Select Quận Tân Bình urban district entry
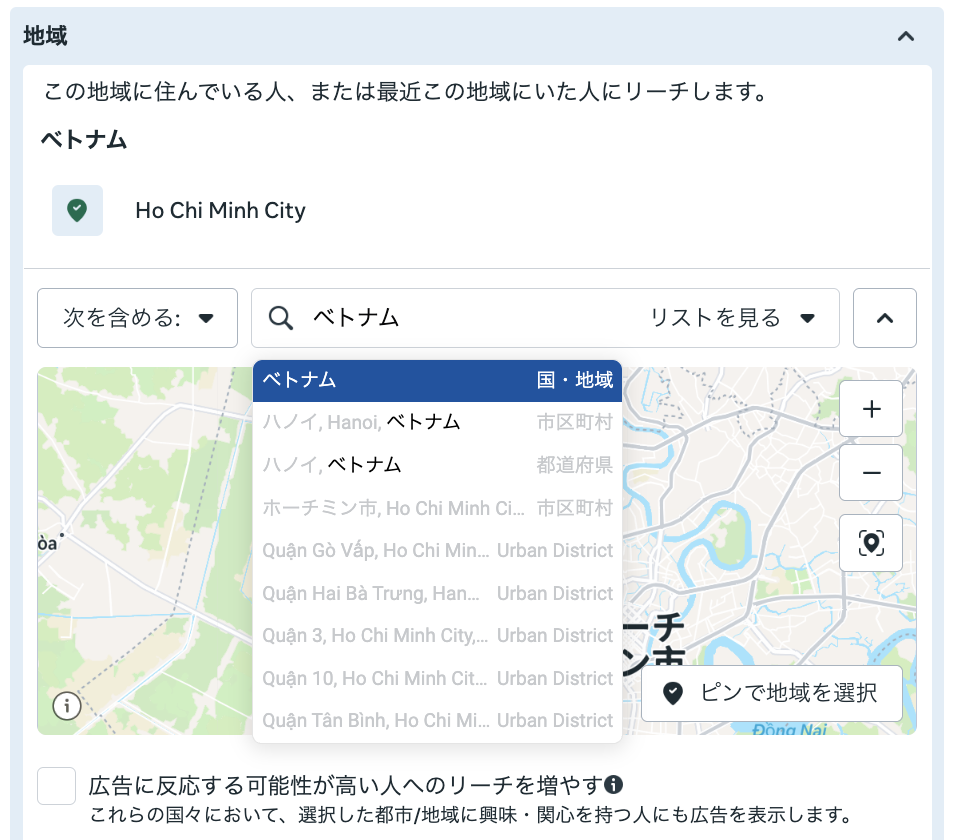The height and width of the screenshot is (840, 955). click(437, 720)
